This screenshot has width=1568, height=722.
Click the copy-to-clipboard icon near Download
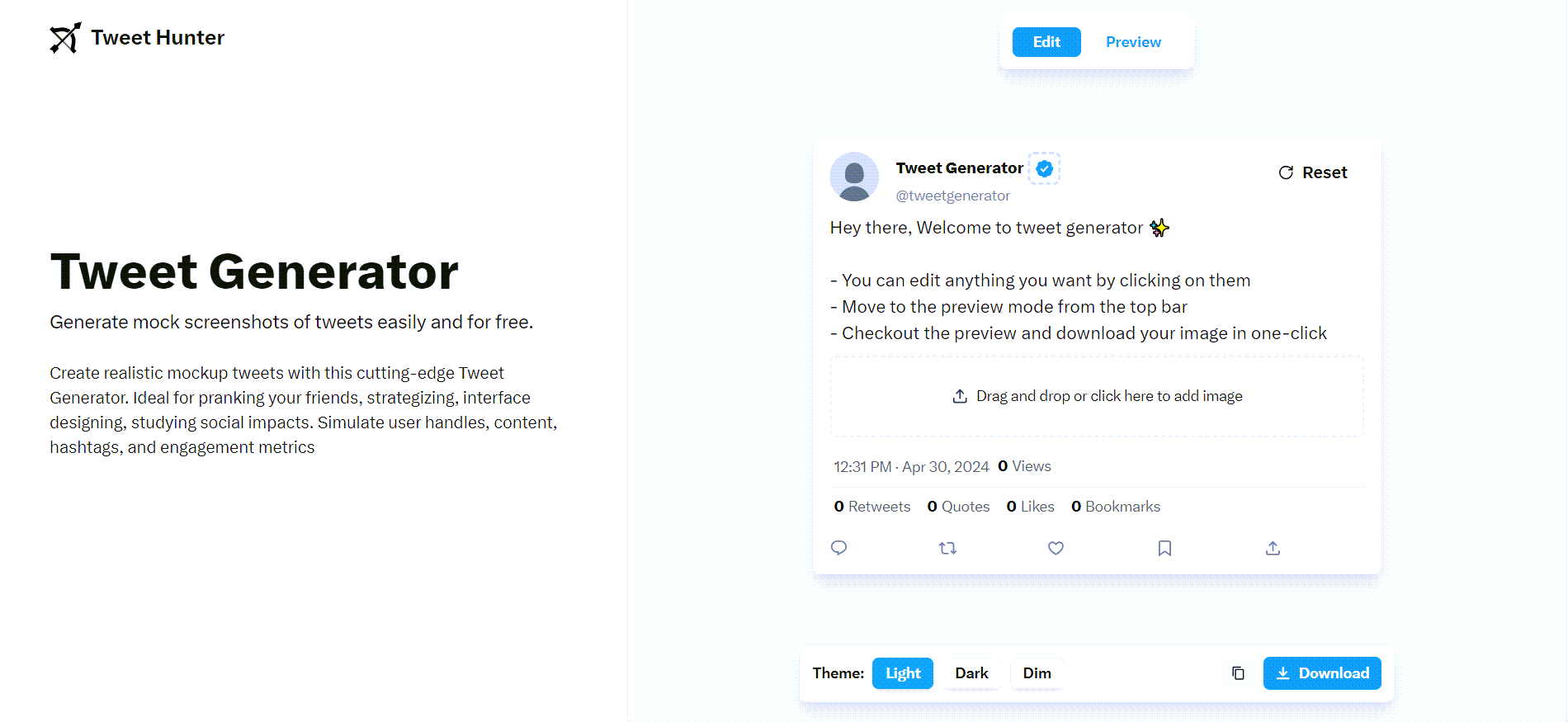pyautogui.click(x=1238, y=672)
